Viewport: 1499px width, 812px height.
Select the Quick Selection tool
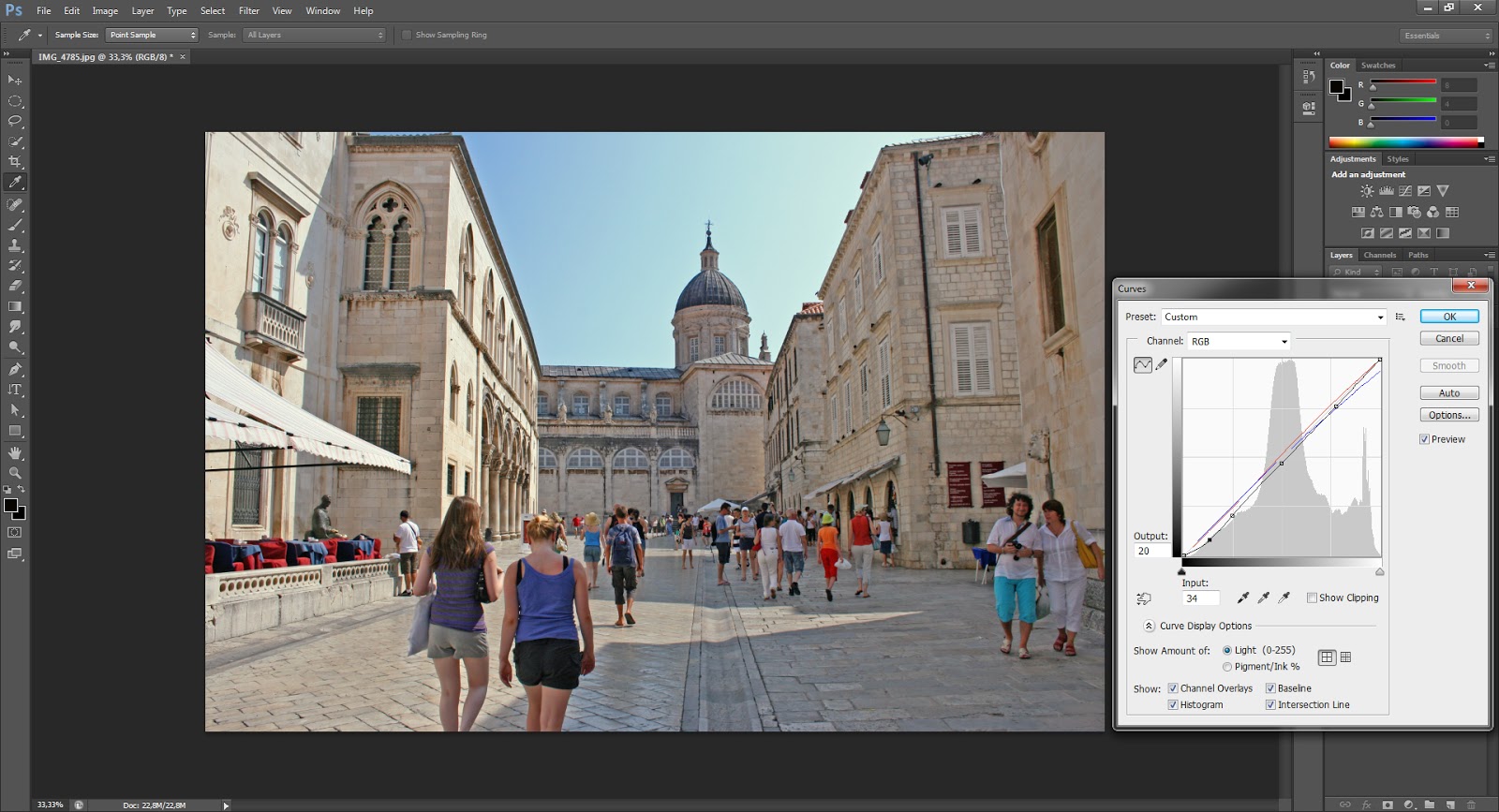pyautogui.click(x=15, y=141)
